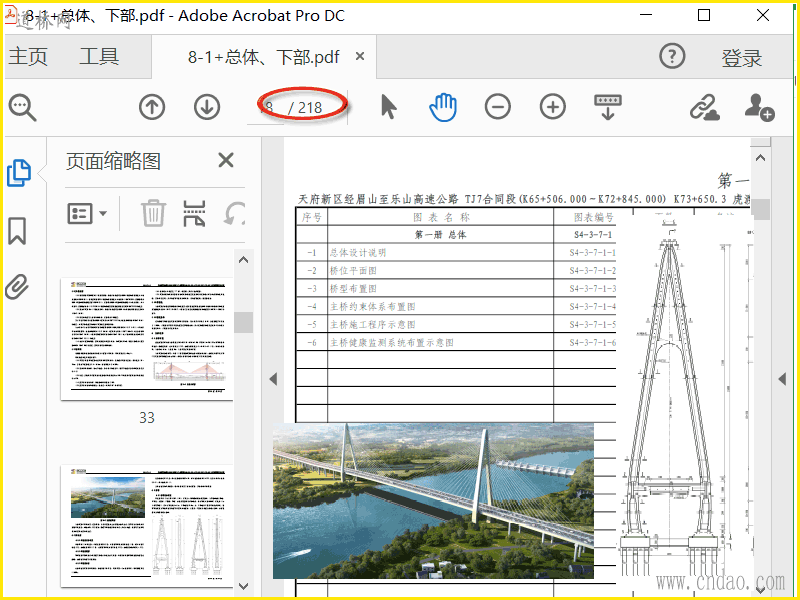Viewport: 800px width, 600px height.
Task: Close the 页面缩略图 panel
Action: (226, 160)
